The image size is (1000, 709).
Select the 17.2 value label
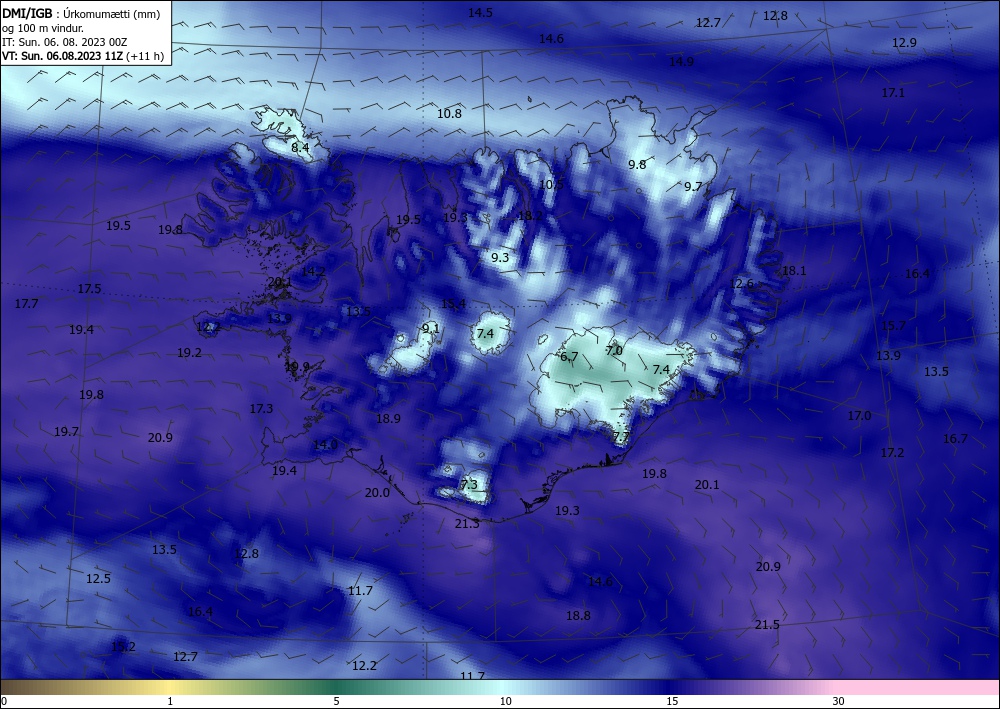tap(892, 453)
